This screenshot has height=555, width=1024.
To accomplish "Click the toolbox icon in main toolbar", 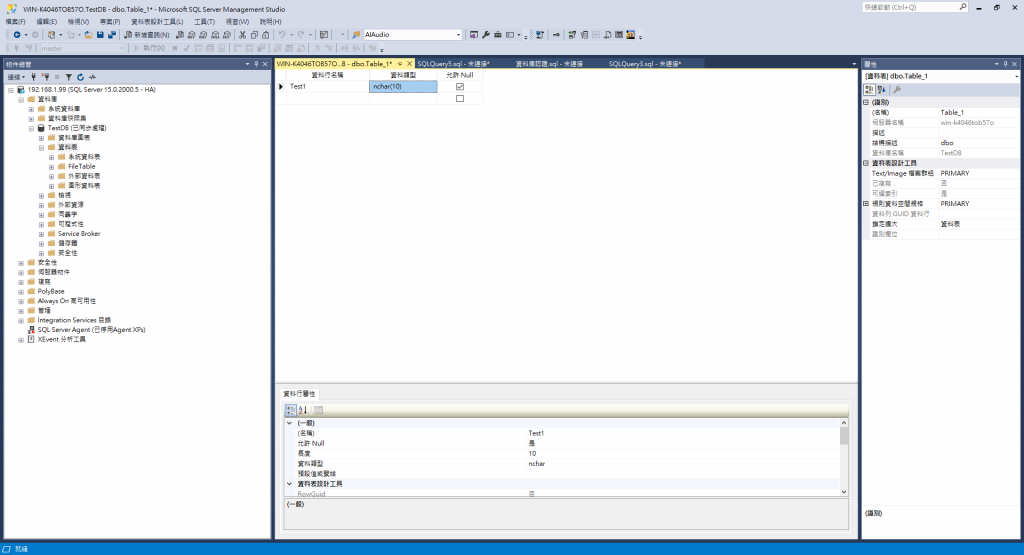I will click(x=498, y=35).
